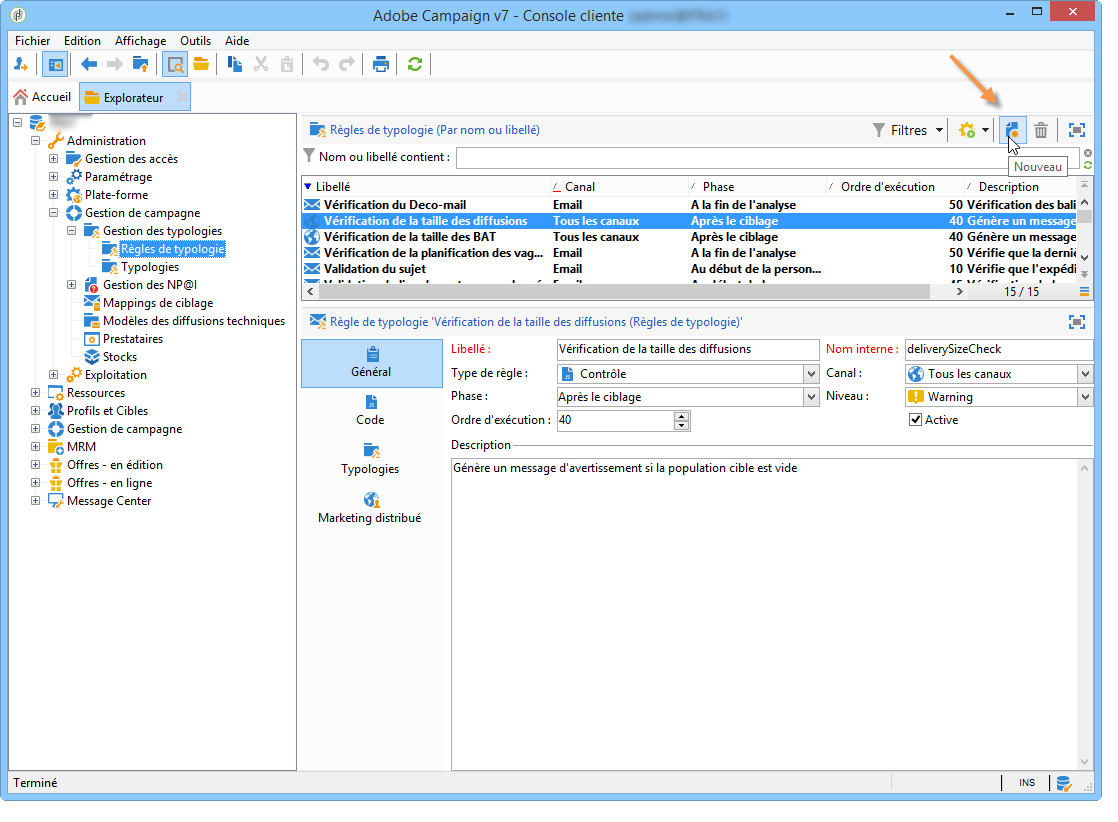Collapse the Administration tree node

[x=36, y=140]
